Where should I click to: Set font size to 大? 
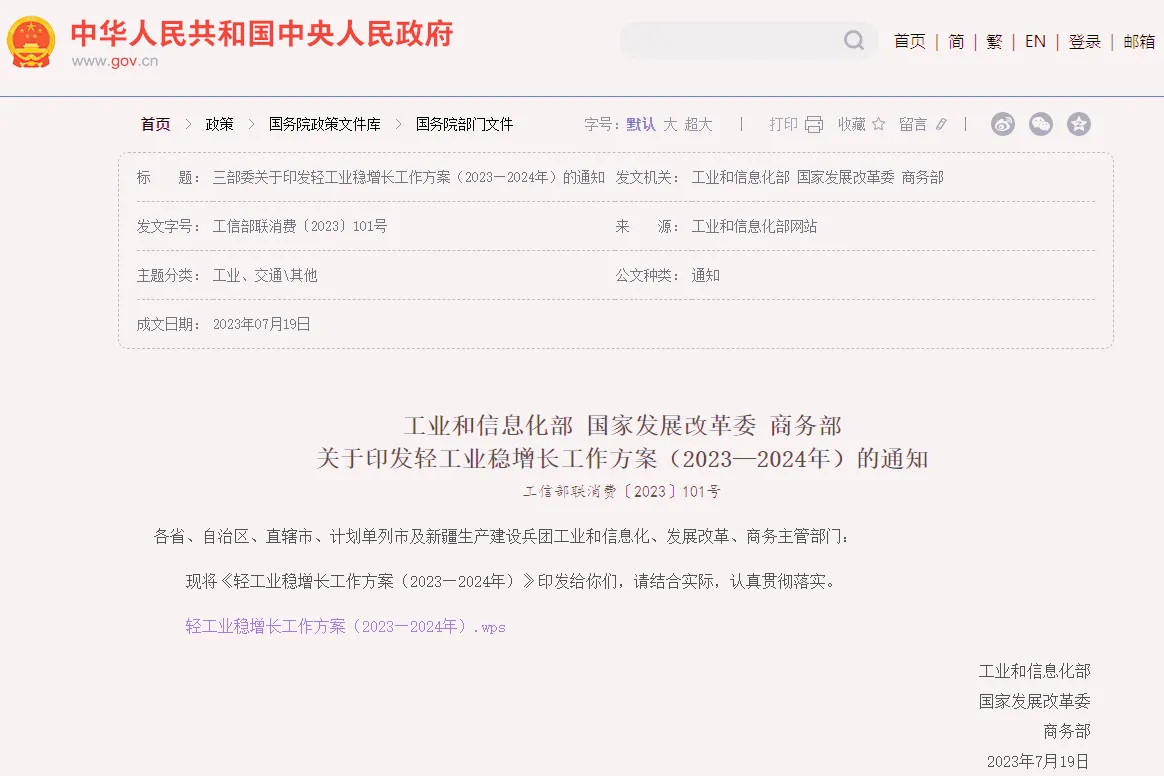click(x=670, y=124)
